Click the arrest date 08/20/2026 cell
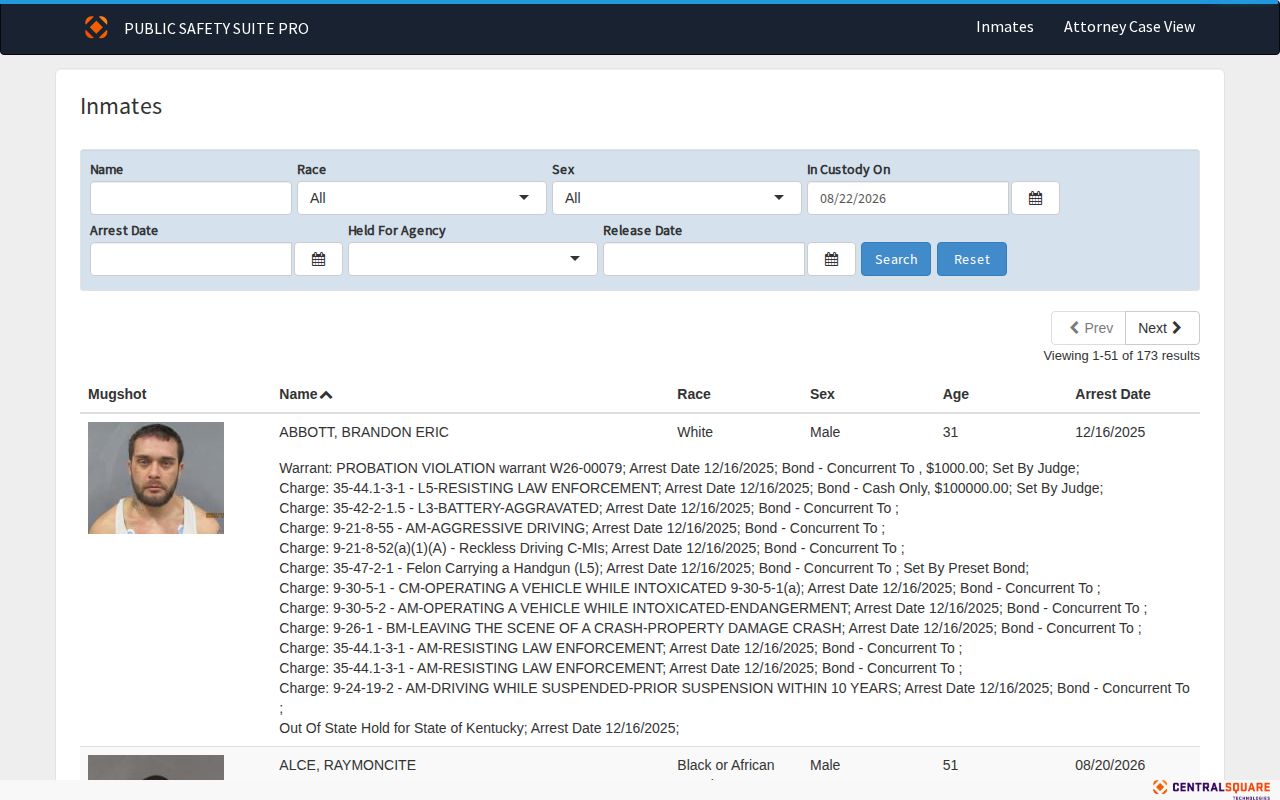 (1110, 765)
